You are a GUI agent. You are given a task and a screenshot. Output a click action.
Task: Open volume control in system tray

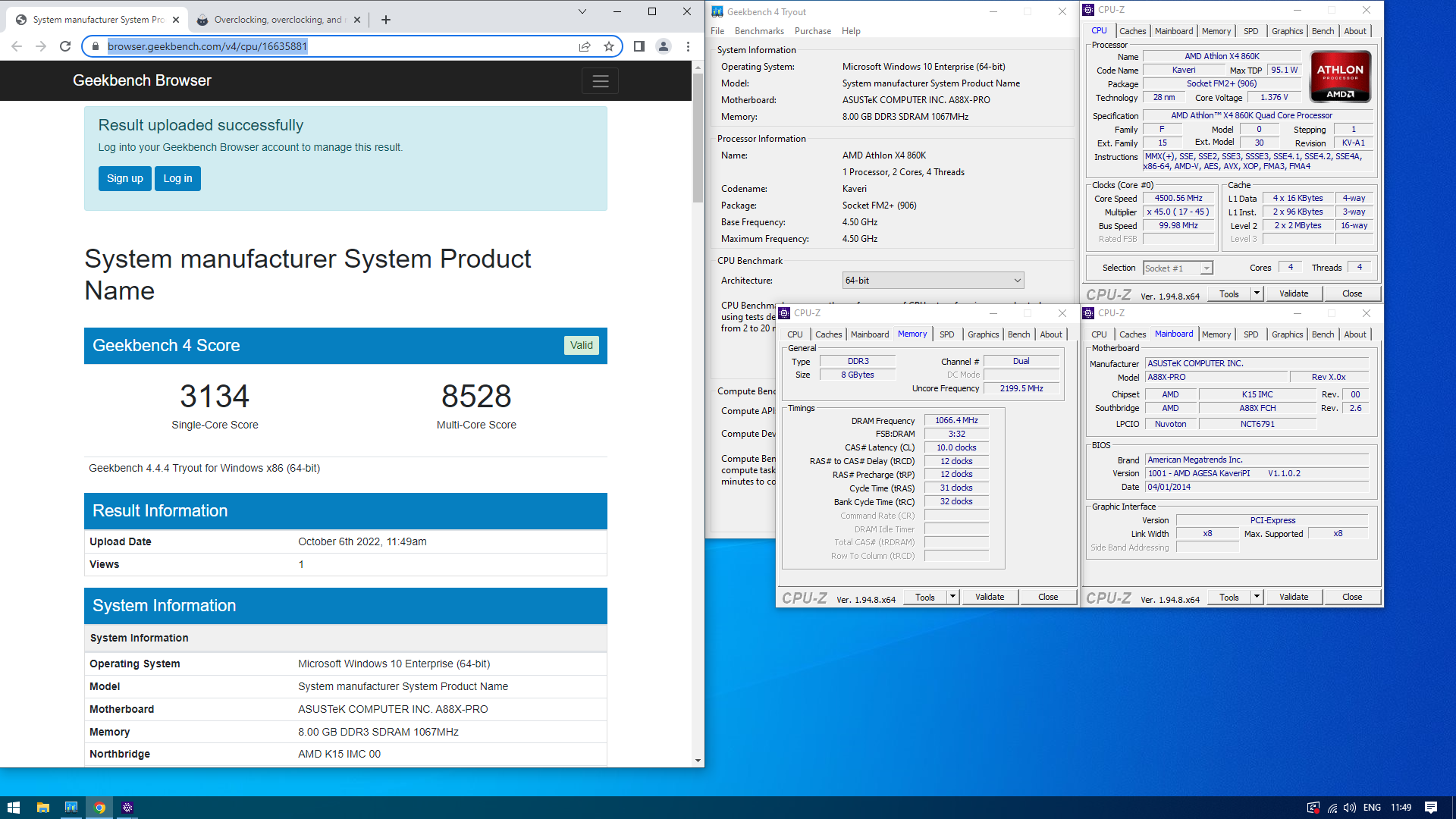[1350, 808]
